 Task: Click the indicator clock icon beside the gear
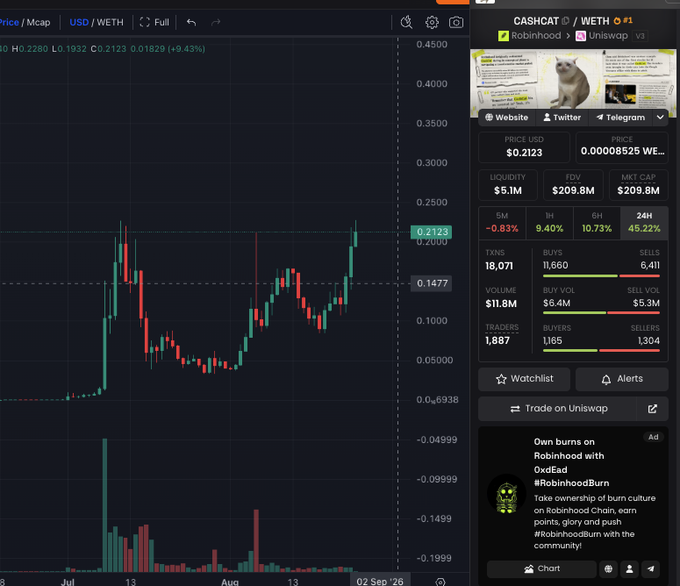(406, 22)
